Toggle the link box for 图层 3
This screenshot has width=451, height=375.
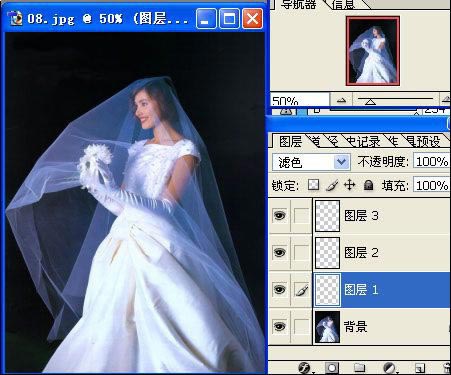tap(302, 216)
